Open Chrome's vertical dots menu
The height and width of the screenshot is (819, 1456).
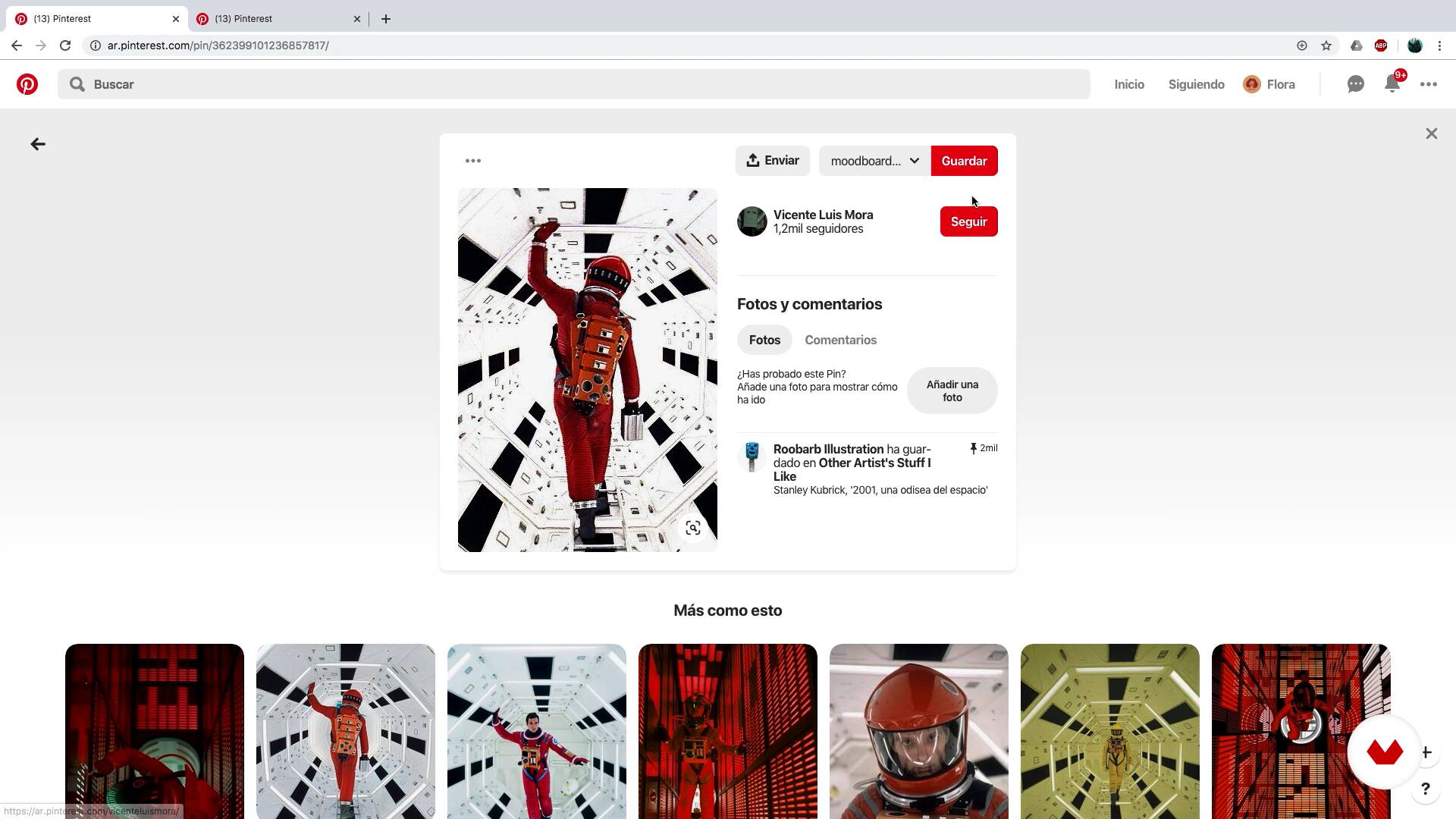(1439, 45)
